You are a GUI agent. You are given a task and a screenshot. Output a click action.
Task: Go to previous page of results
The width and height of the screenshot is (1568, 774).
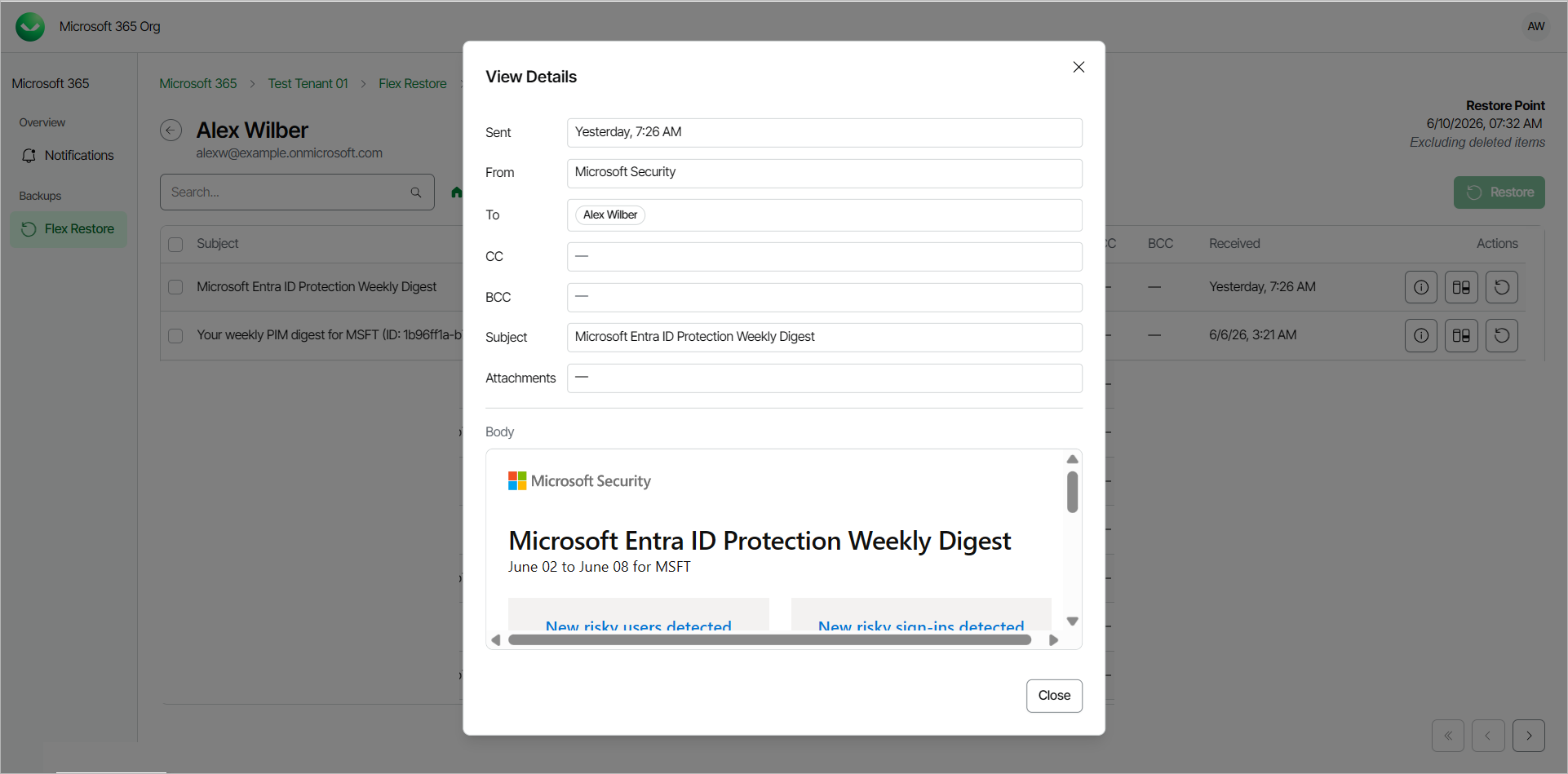1488,736
